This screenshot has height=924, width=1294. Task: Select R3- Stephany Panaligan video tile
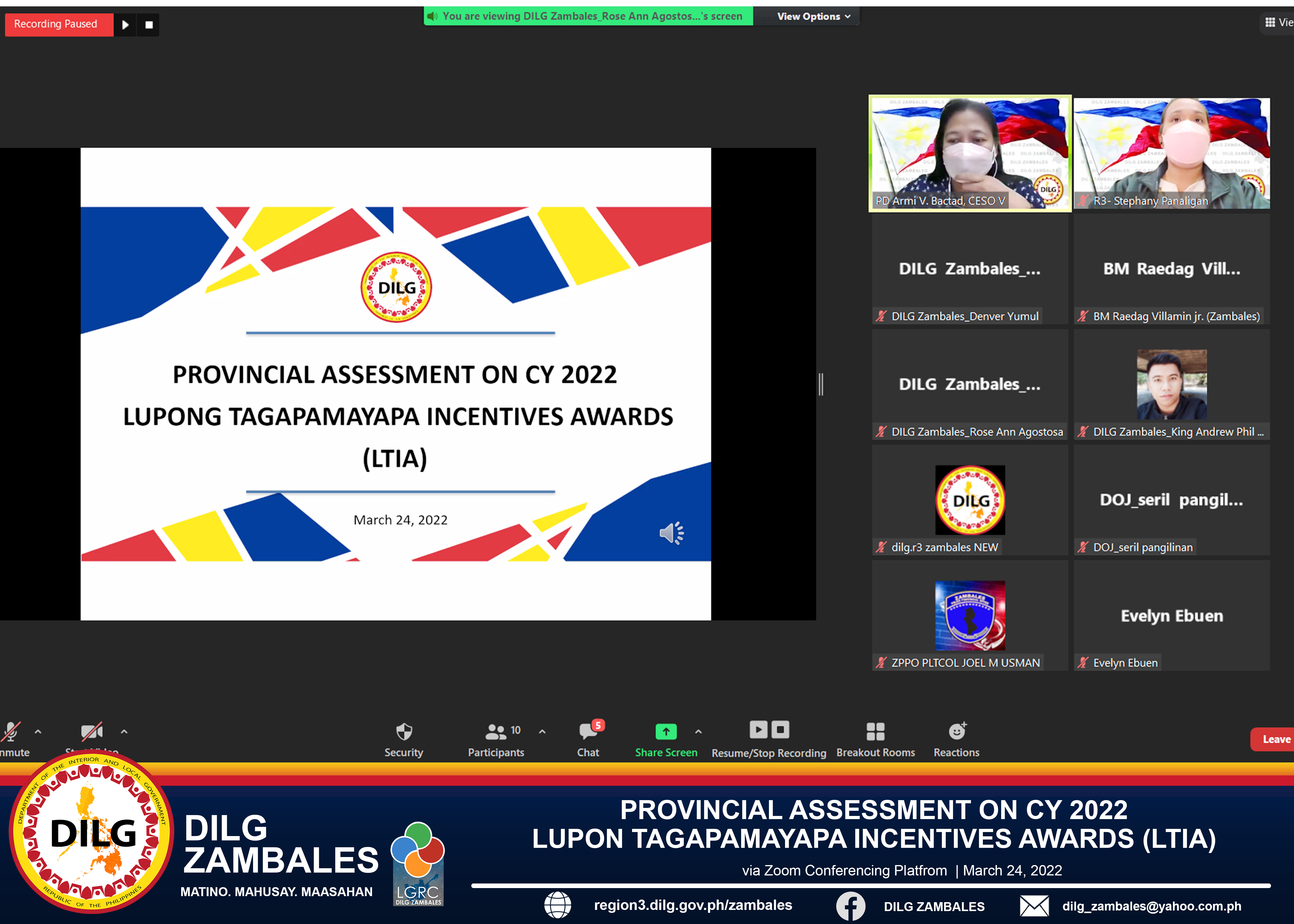click(1172, 154)
